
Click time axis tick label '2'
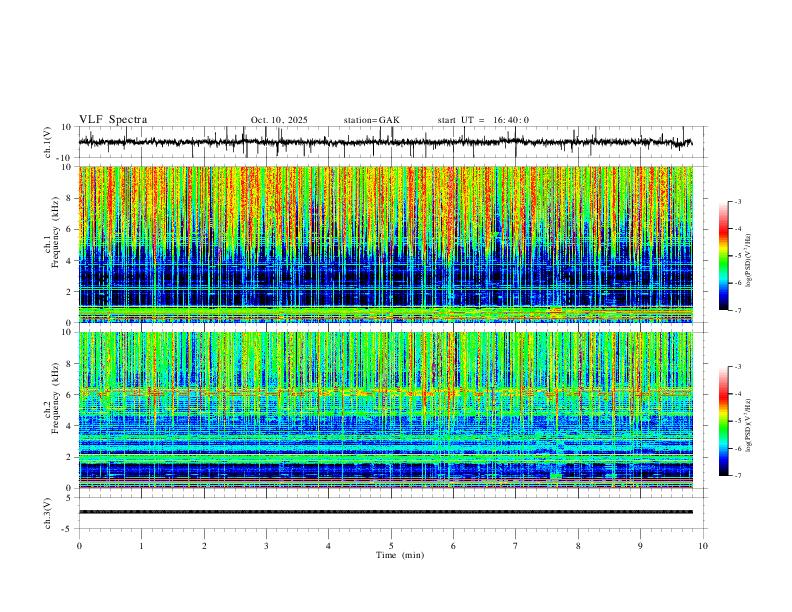pos(204,546)
